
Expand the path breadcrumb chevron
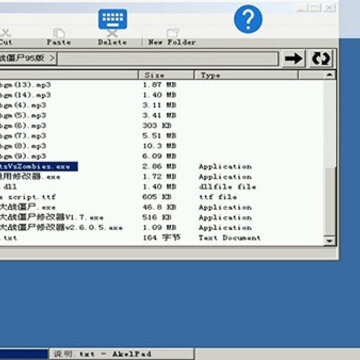[52, 58]
